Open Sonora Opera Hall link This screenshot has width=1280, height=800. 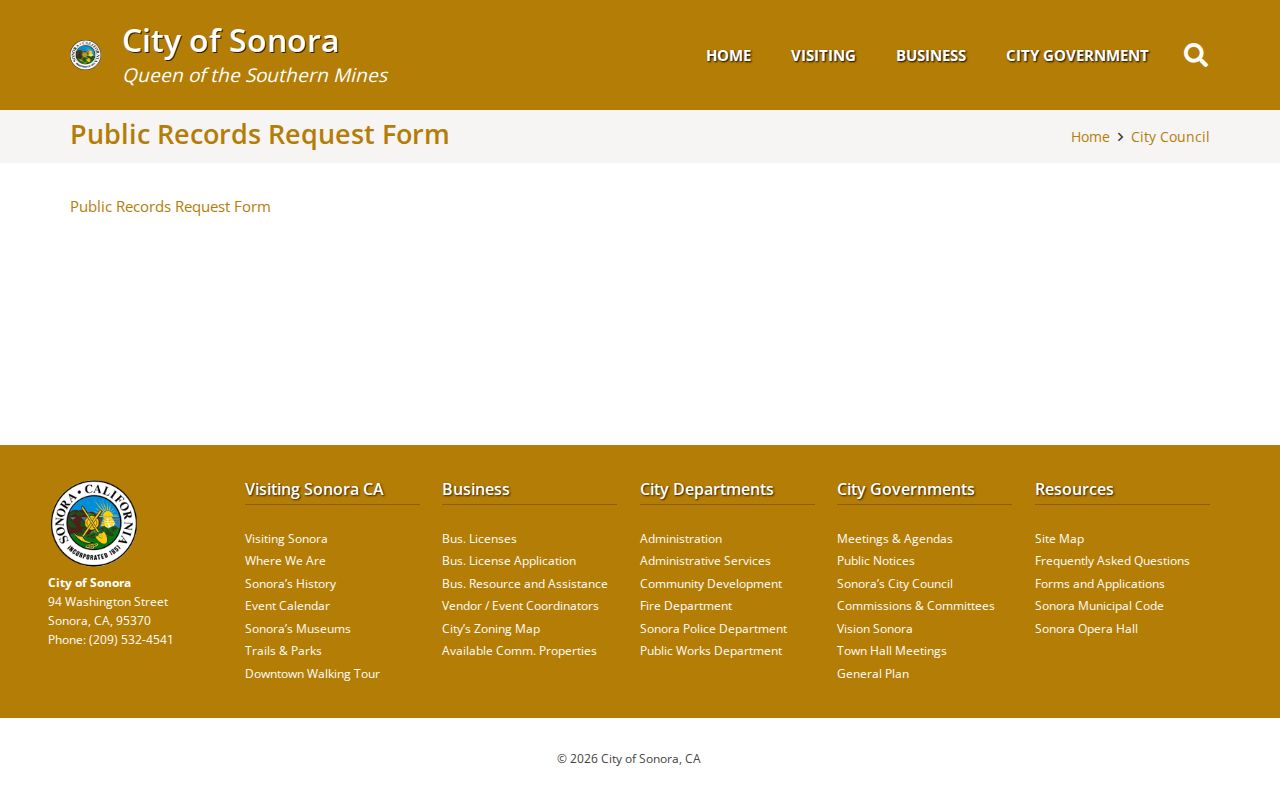click(1086, 629)
